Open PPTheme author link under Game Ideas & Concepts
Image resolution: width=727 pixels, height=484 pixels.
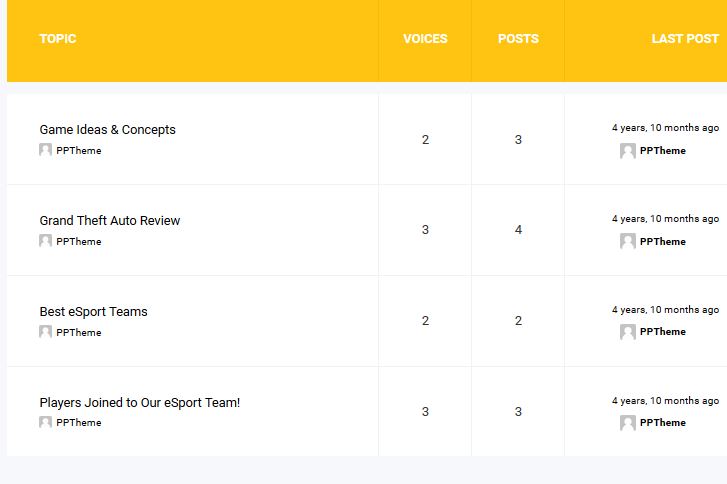[78, 151]
